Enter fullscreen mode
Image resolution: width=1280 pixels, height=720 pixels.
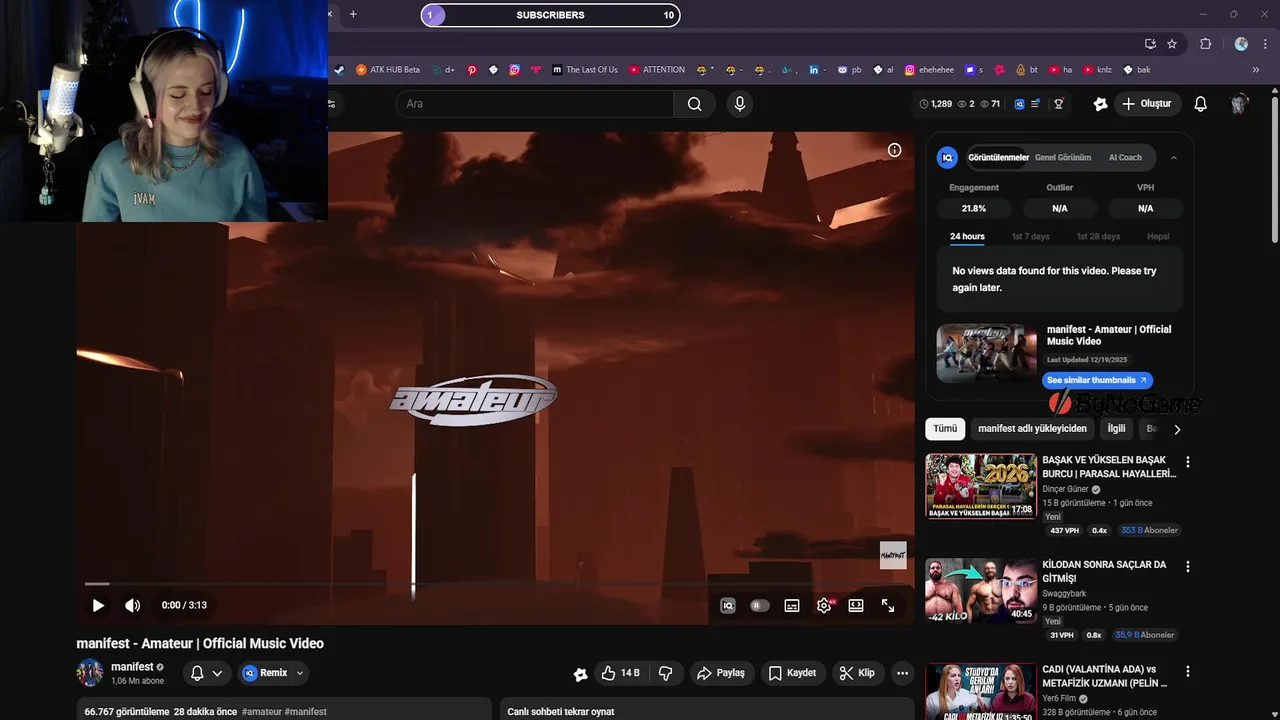(888, 605)
